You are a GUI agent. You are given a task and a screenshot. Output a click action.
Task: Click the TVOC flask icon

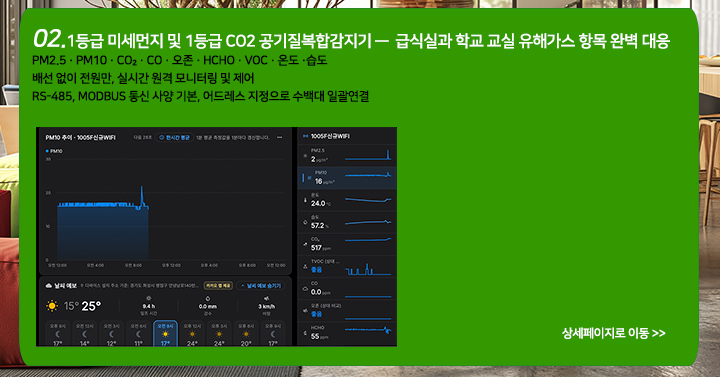(305, 267)
